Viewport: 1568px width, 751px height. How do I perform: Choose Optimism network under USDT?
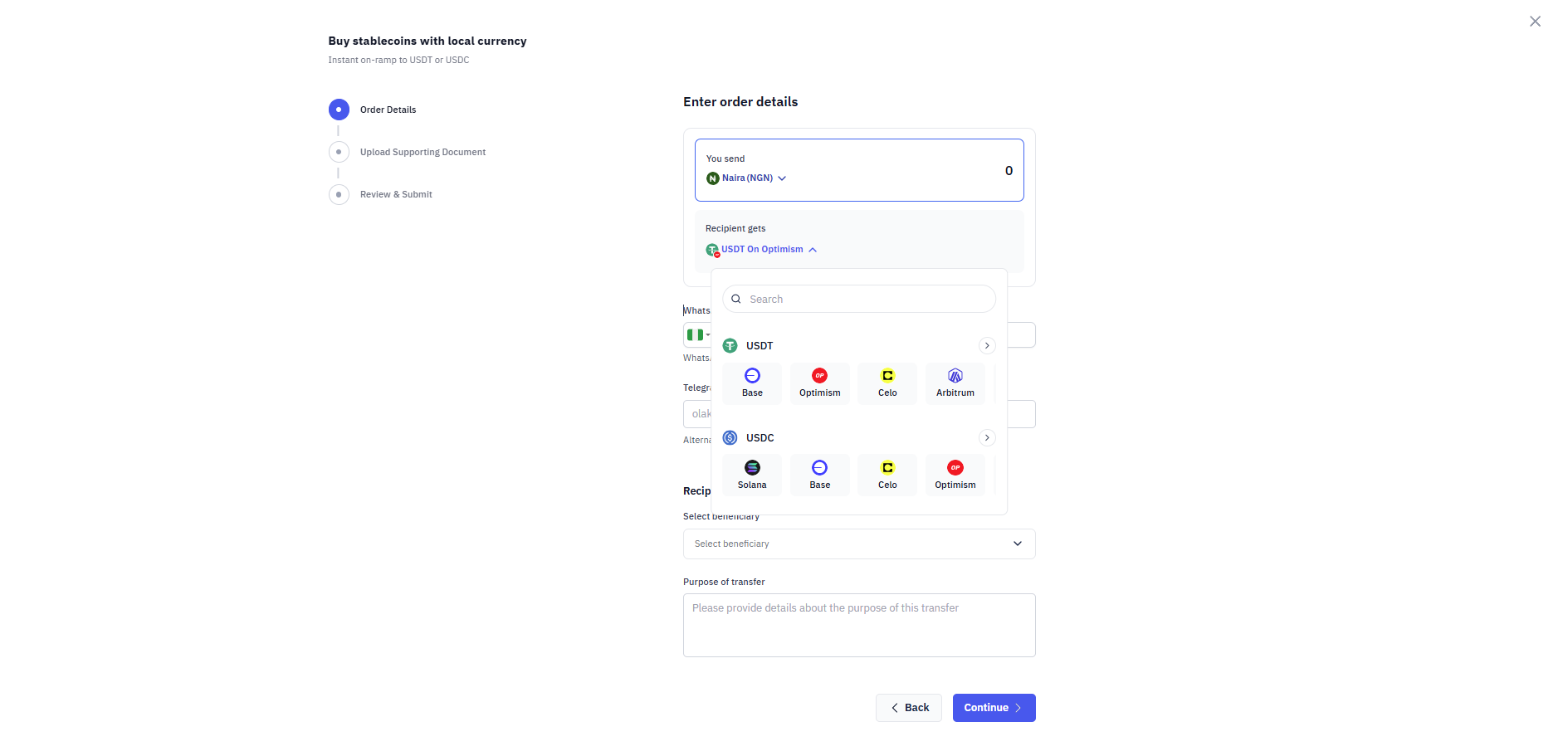(x=819, y=383)
